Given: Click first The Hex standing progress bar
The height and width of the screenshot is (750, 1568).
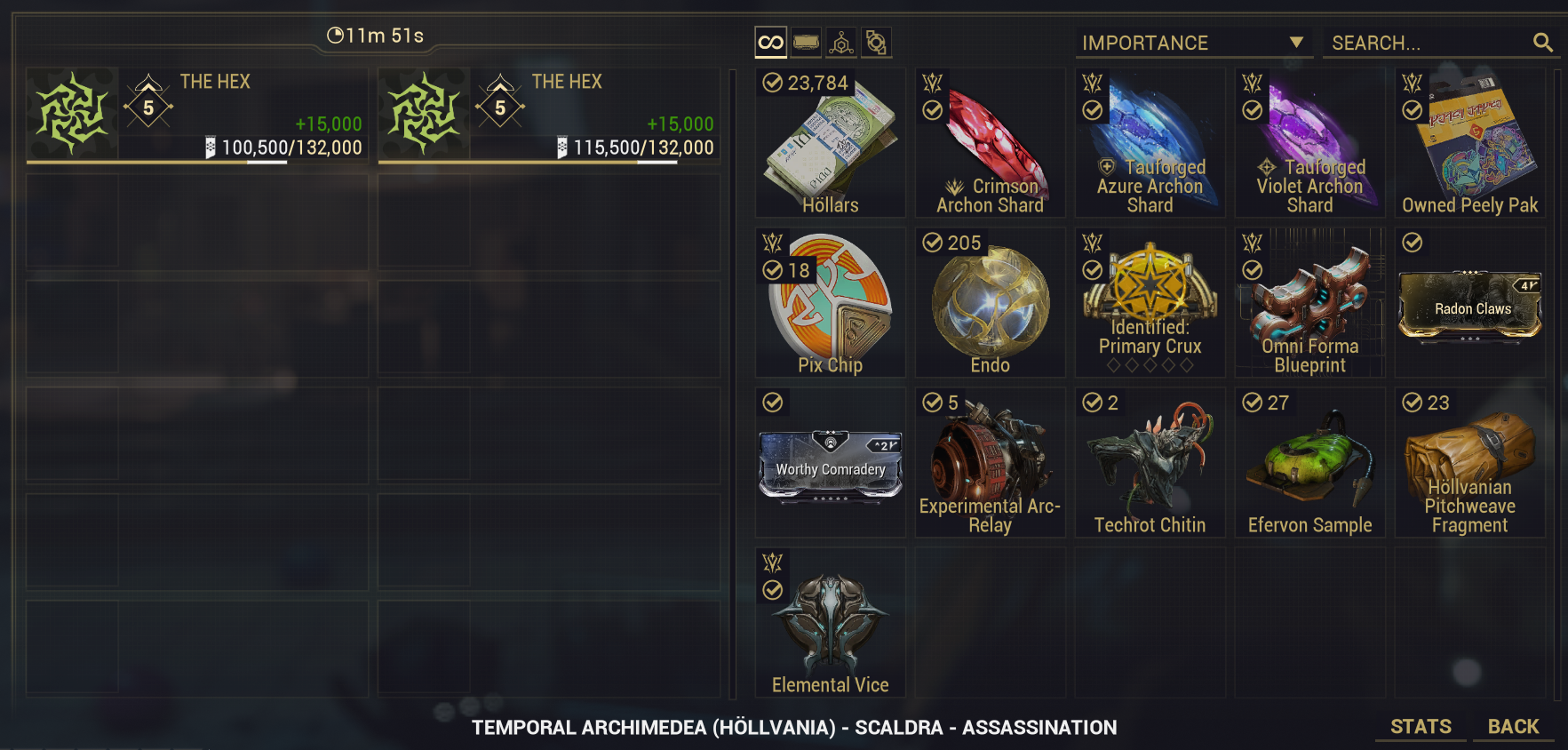Looking at the screenshot, I should tap(195, 162).
